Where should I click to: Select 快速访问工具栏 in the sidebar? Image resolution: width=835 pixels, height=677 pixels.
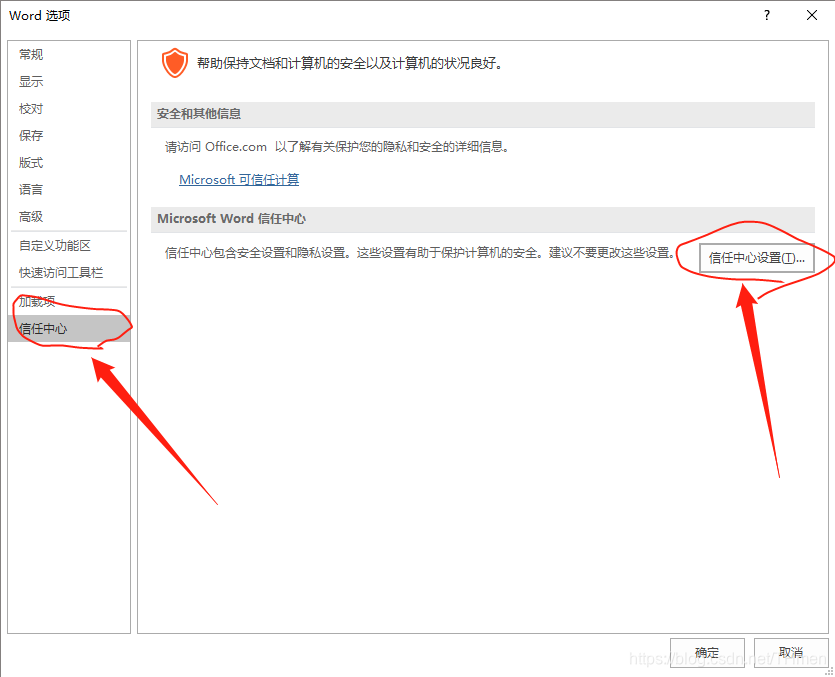click(x=69, y=273)
